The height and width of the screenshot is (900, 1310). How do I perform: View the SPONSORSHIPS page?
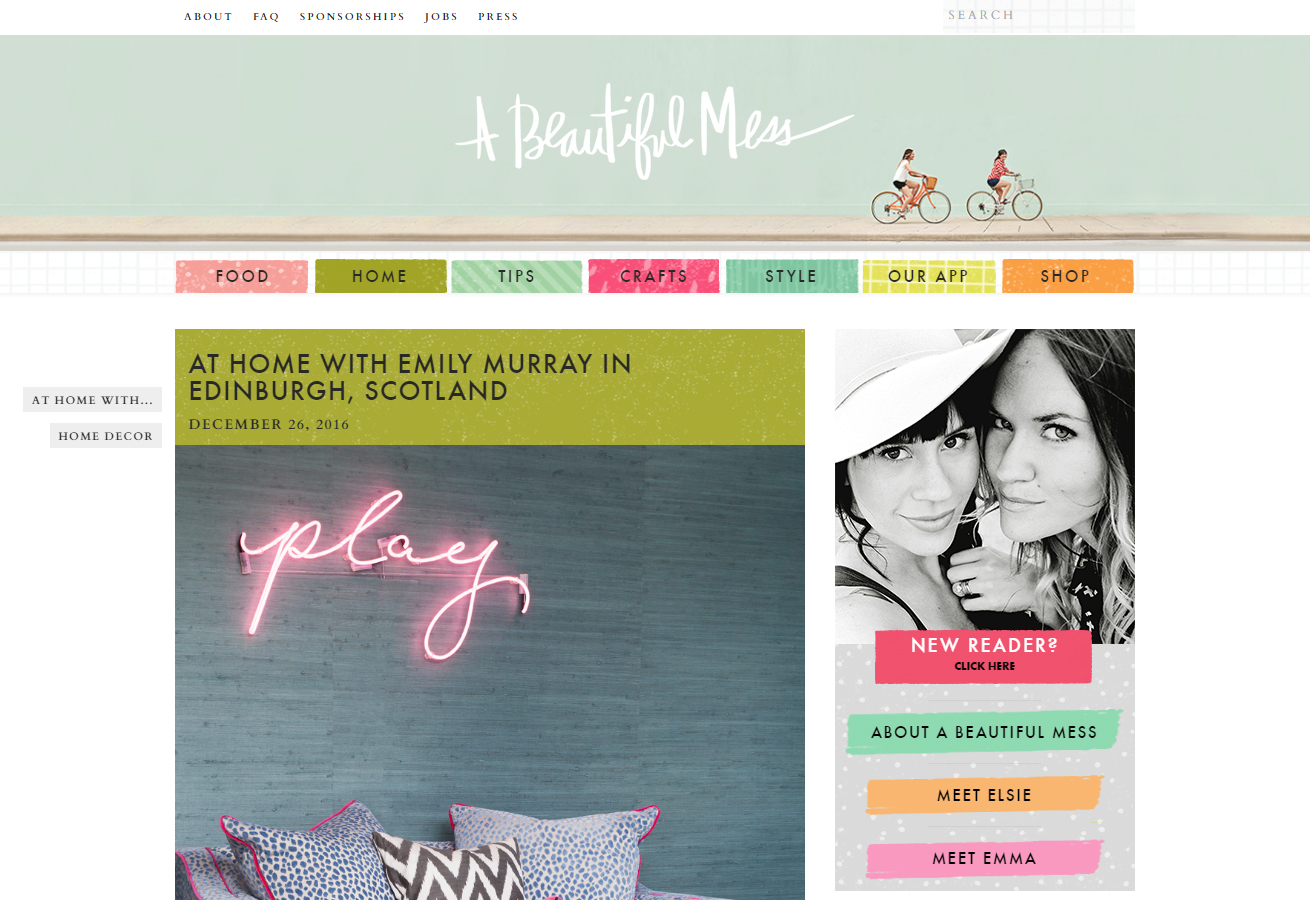[352, 17]
